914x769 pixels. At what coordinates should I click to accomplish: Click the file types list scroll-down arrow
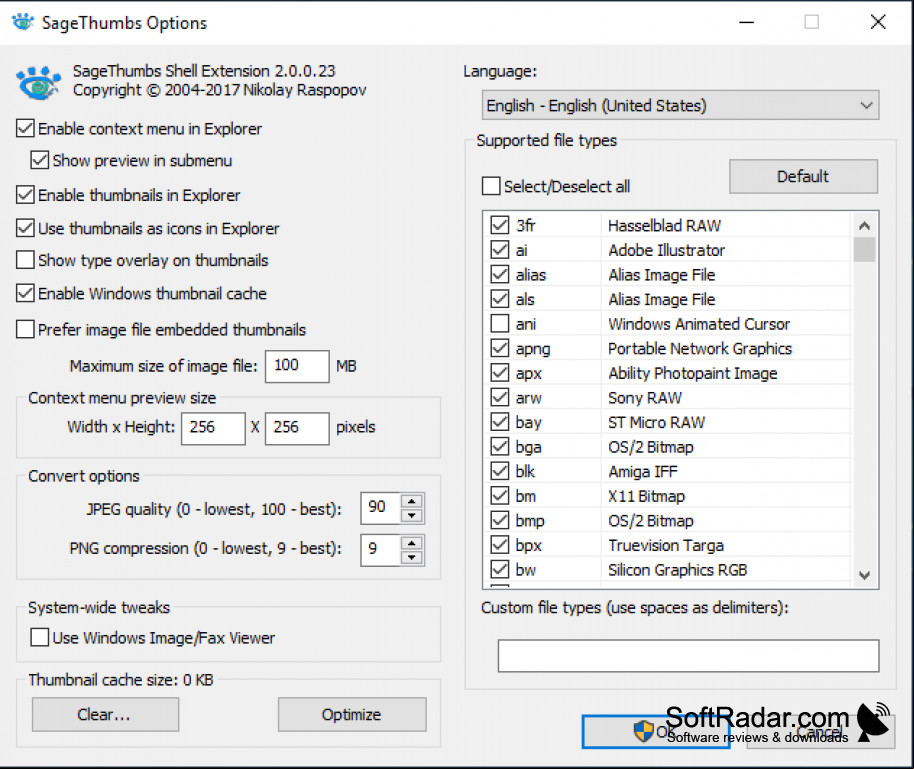tap(864, 575)
